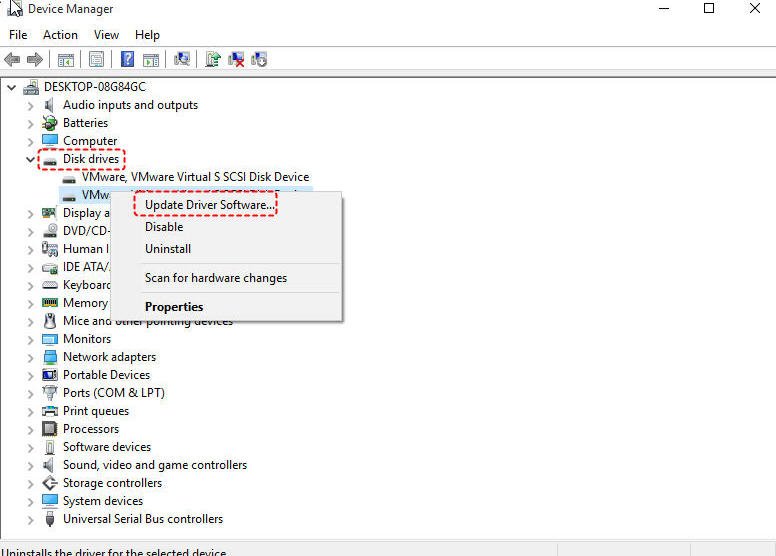Select the Processors label
The height and width of the screenshot is (556, 776).
point(91,429)
